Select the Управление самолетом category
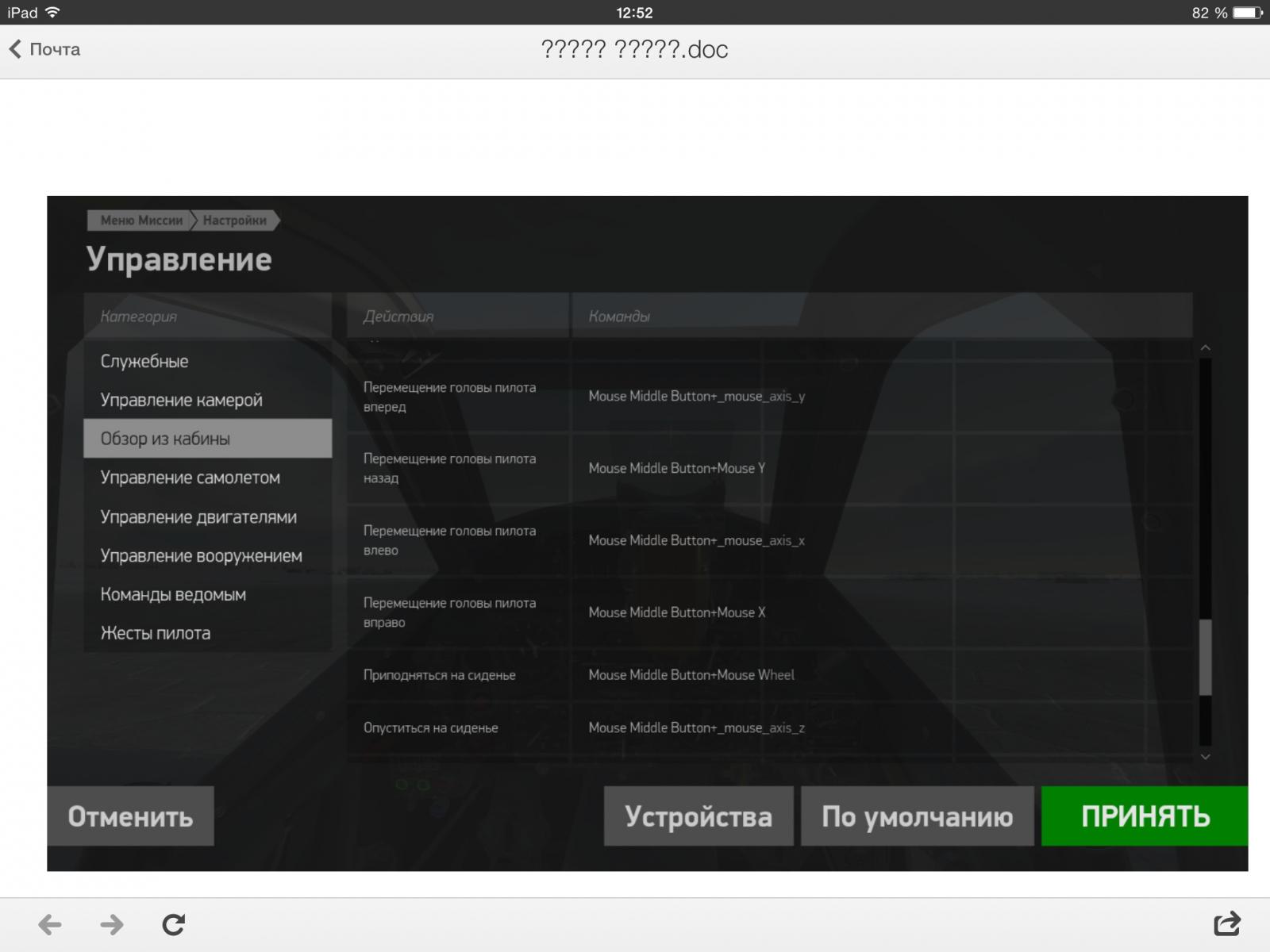Image resolution: width=1270 pixels, height=952 pixels. click(207, 478)
